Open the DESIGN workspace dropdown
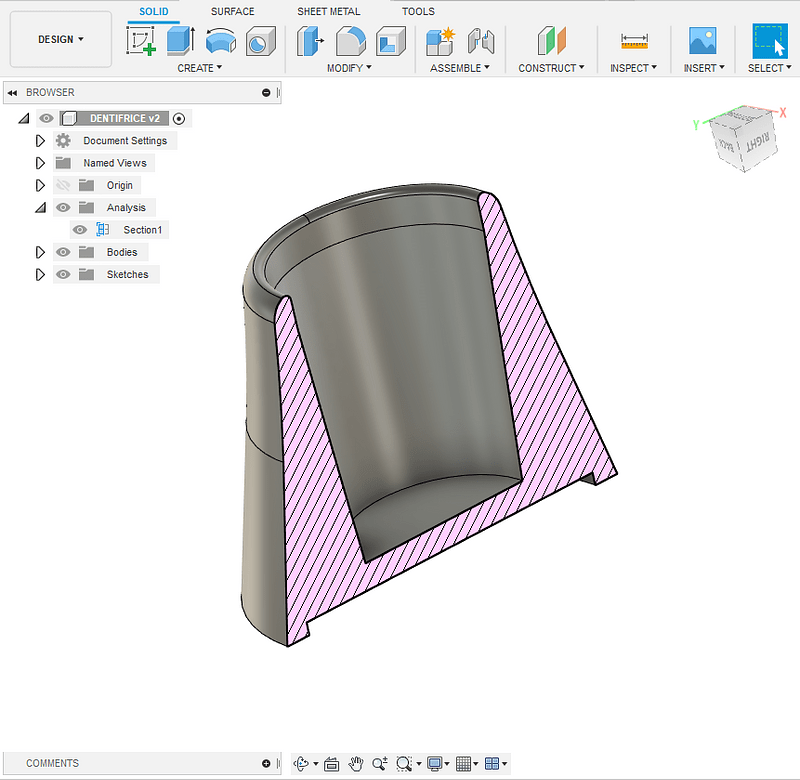The height and width of the screenshot is (780, 800). click(x=61, y=39)
